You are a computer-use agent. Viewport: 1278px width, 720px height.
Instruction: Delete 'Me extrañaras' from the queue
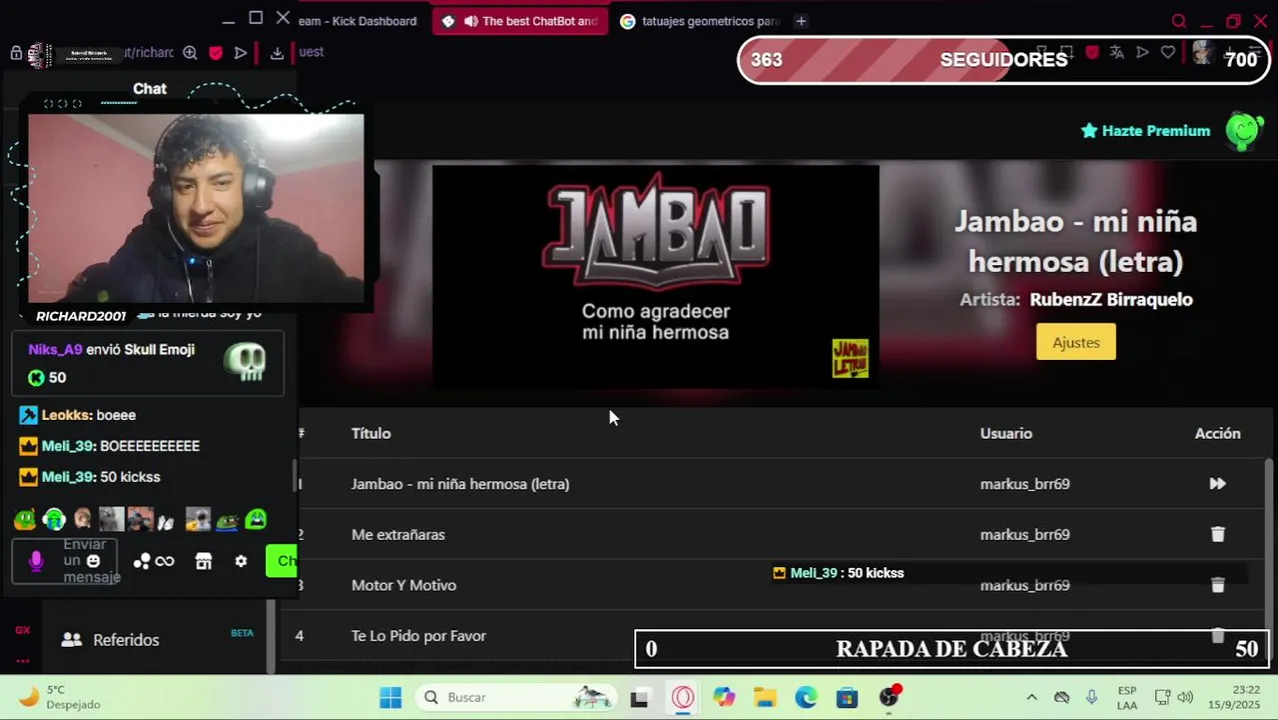tap(1217, 535)
